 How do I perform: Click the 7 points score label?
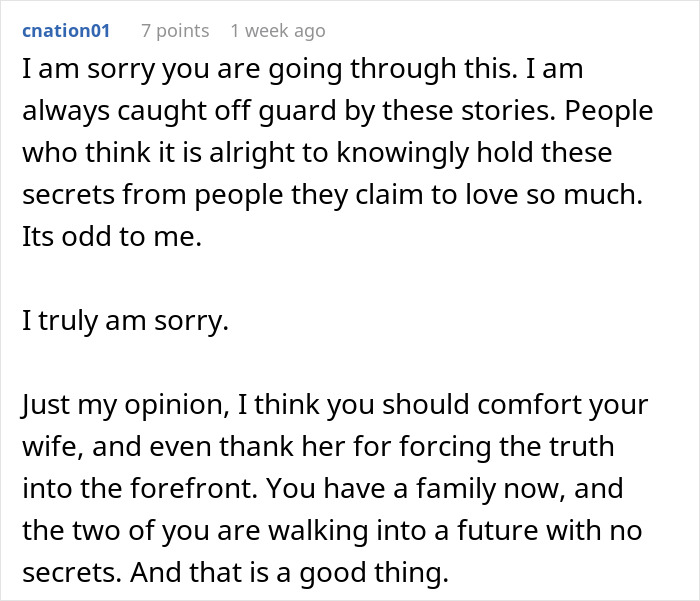[175, 31]
